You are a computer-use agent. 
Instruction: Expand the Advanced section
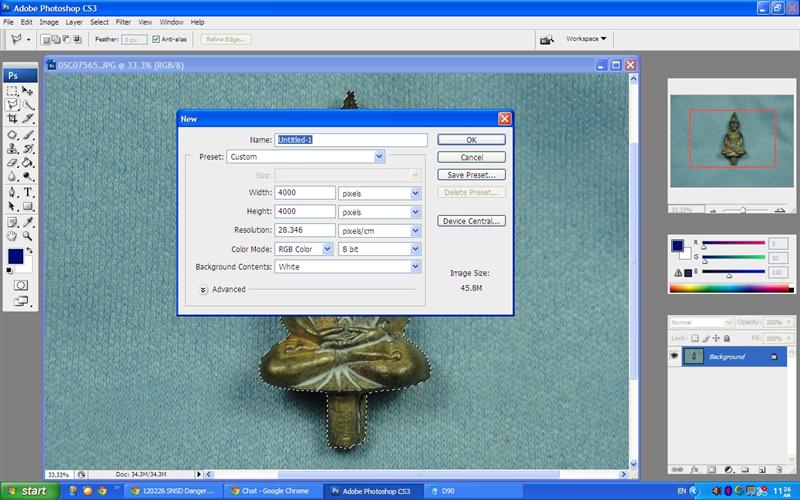pos(203,289)
